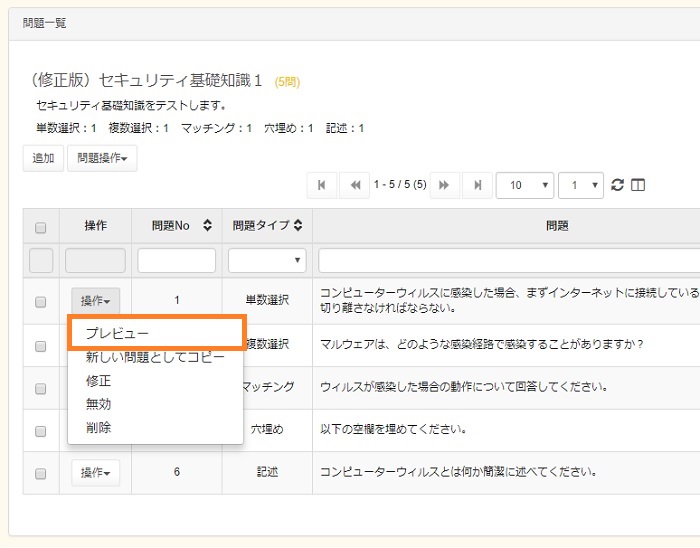Image resolution: width=700 pixels, height=548 pixels.
Task: Choose 新しい問題としてコピー from the menu
Action: [155, 357]
